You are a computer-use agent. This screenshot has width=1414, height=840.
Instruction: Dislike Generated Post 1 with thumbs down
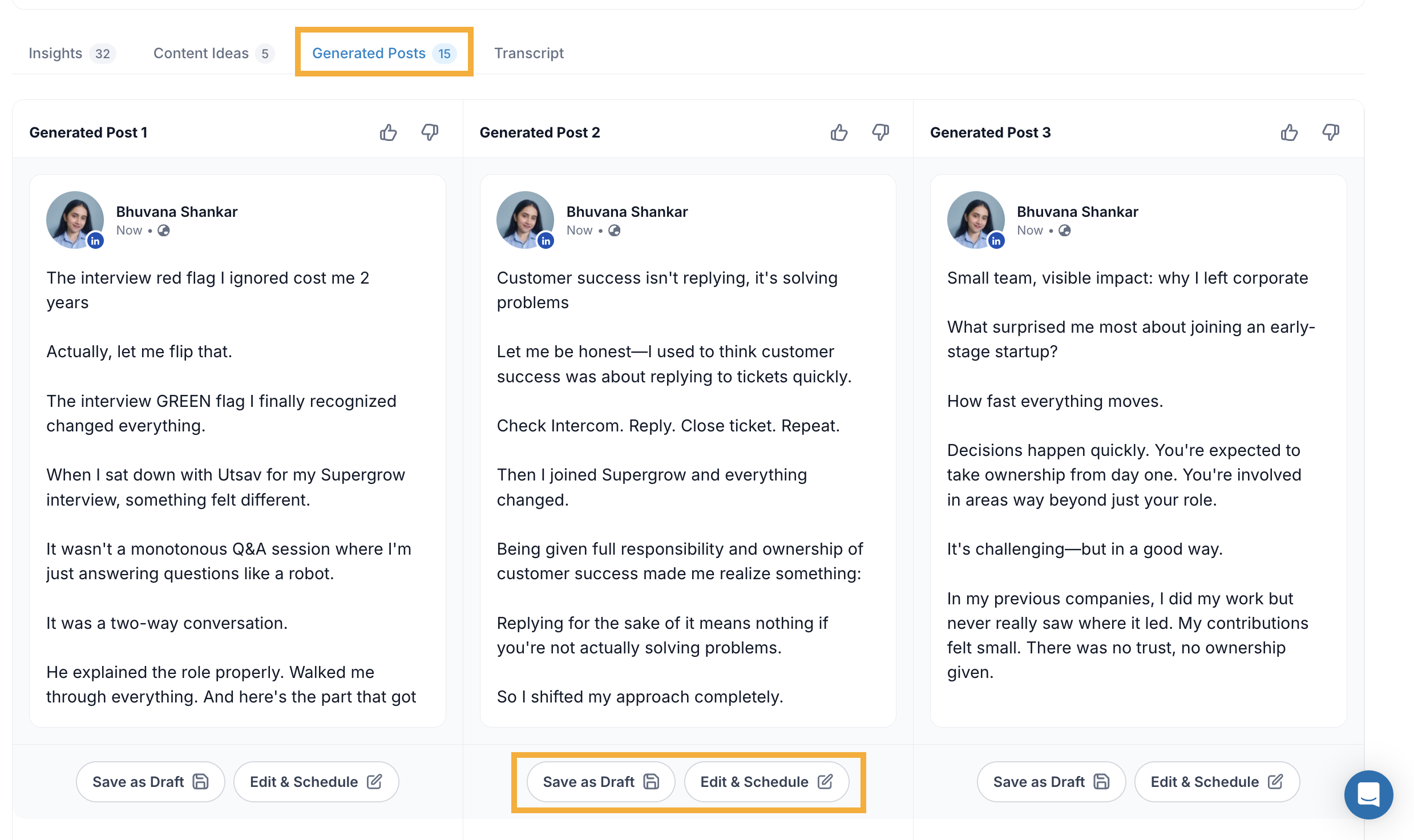tap(430, 132)
